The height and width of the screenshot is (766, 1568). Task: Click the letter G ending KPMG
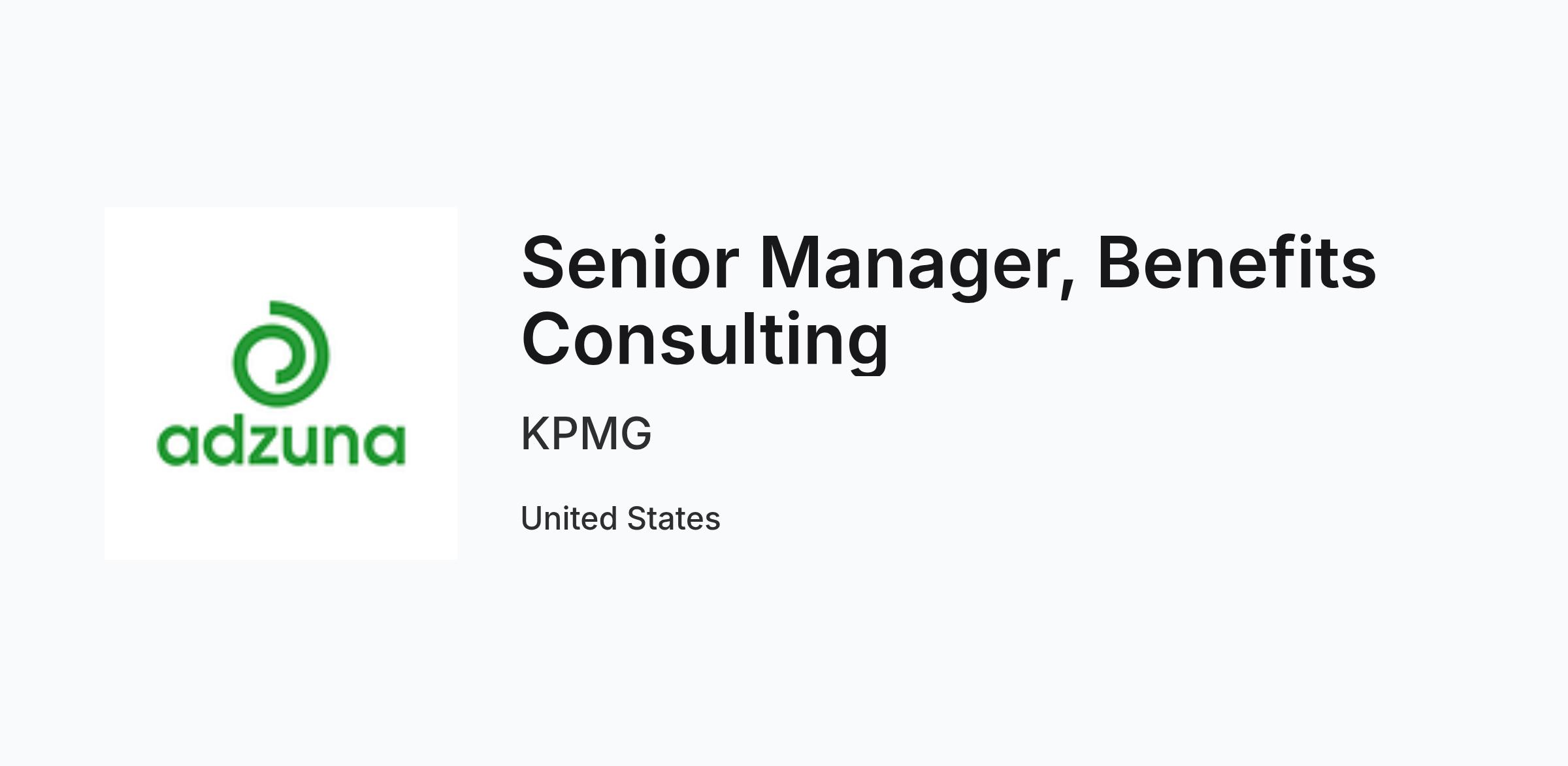(x=634, y=433)
